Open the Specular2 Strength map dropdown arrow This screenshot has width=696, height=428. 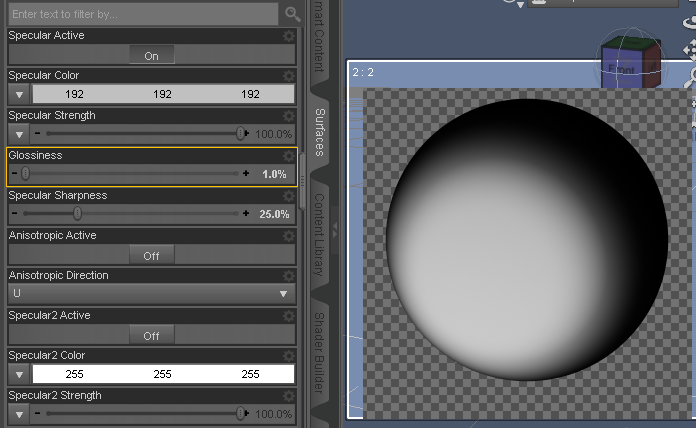point(19,414)
